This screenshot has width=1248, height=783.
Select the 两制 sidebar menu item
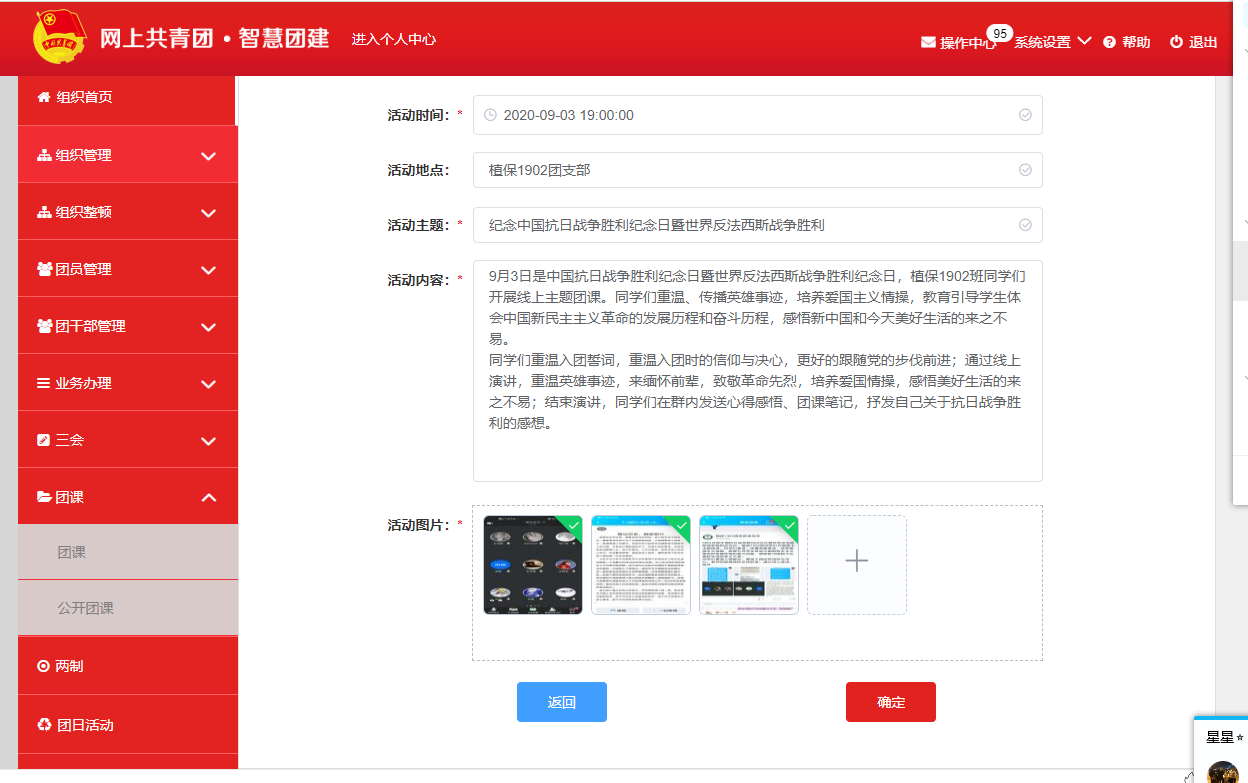pos(70,666)
